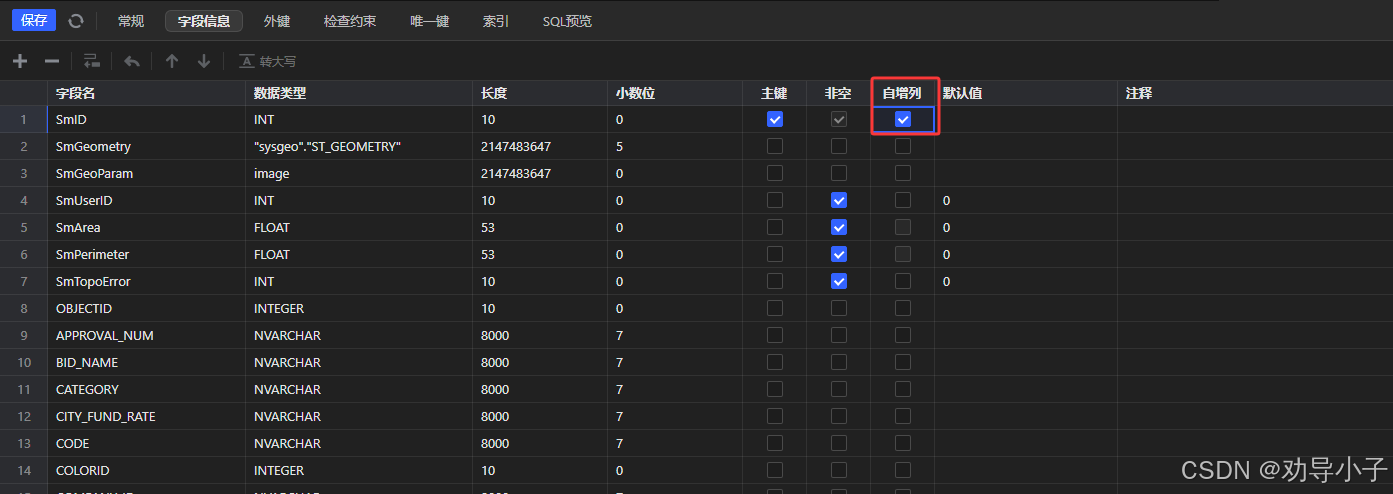Image resolution: width=1393 pixels, height=494 pixels.
Task: Select the SmGeometry field name cell
Action: click(146, 146)
